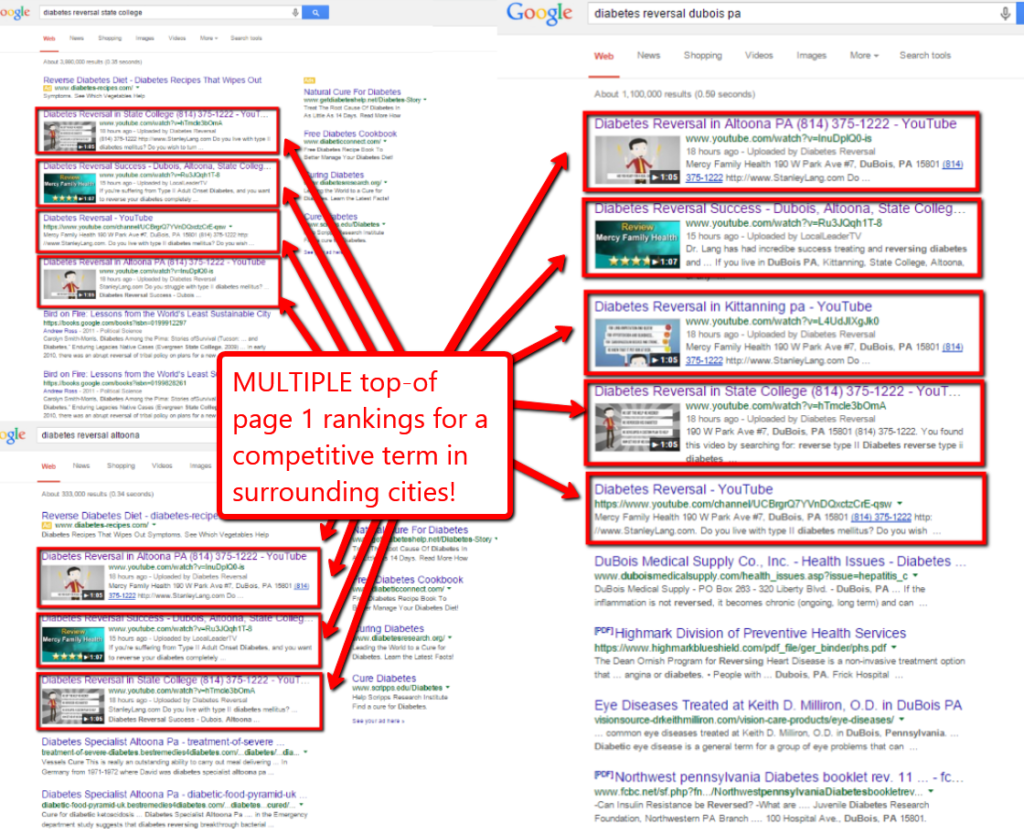
Task: Open Search tools in dubois pa search
Action: click(925, 56)
